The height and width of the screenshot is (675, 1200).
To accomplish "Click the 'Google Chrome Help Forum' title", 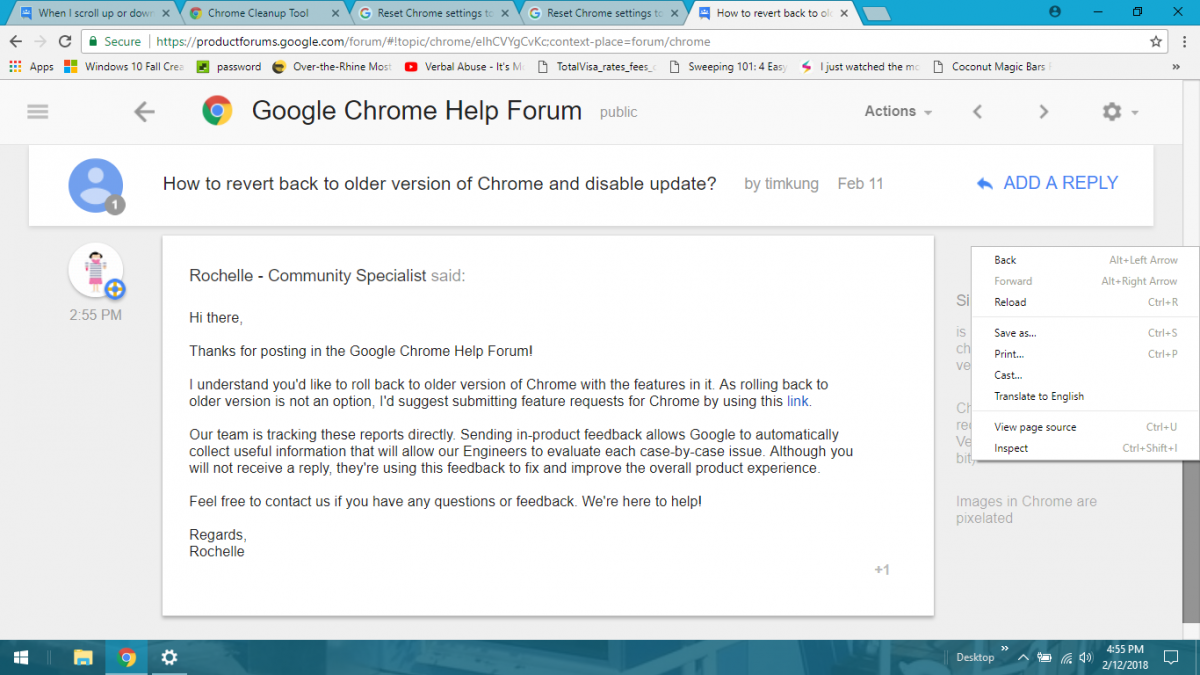I will point(417,111).
